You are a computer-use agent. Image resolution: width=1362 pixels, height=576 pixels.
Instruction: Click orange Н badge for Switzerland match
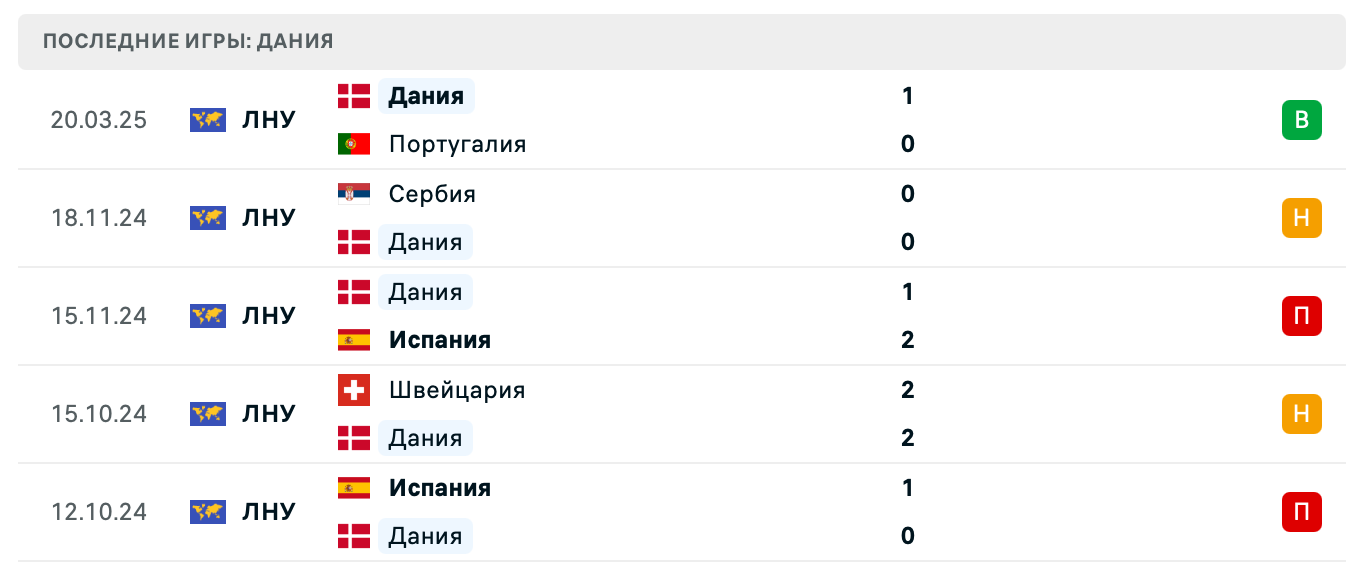[1301, 414]
